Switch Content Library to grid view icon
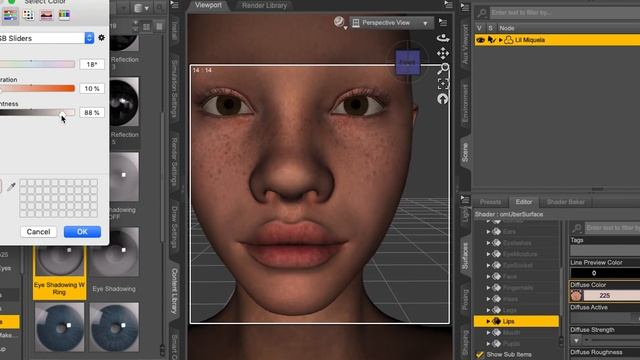Screen dimensions: 640x360 146,27
